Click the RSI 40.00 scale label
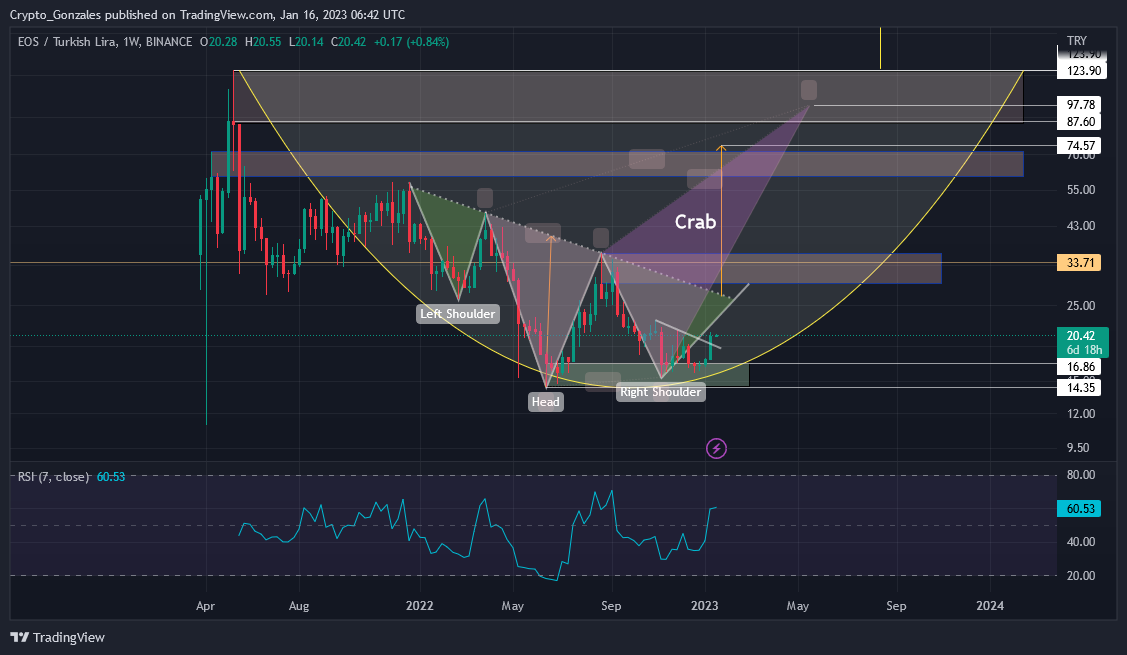Image resolution: width=1127 pixels, height=655 pixels. 1081,541
